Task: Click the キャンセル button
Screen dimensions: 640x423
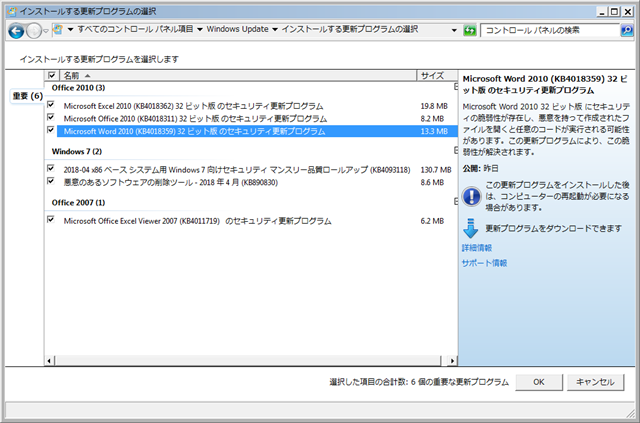Action: point(595,382)
